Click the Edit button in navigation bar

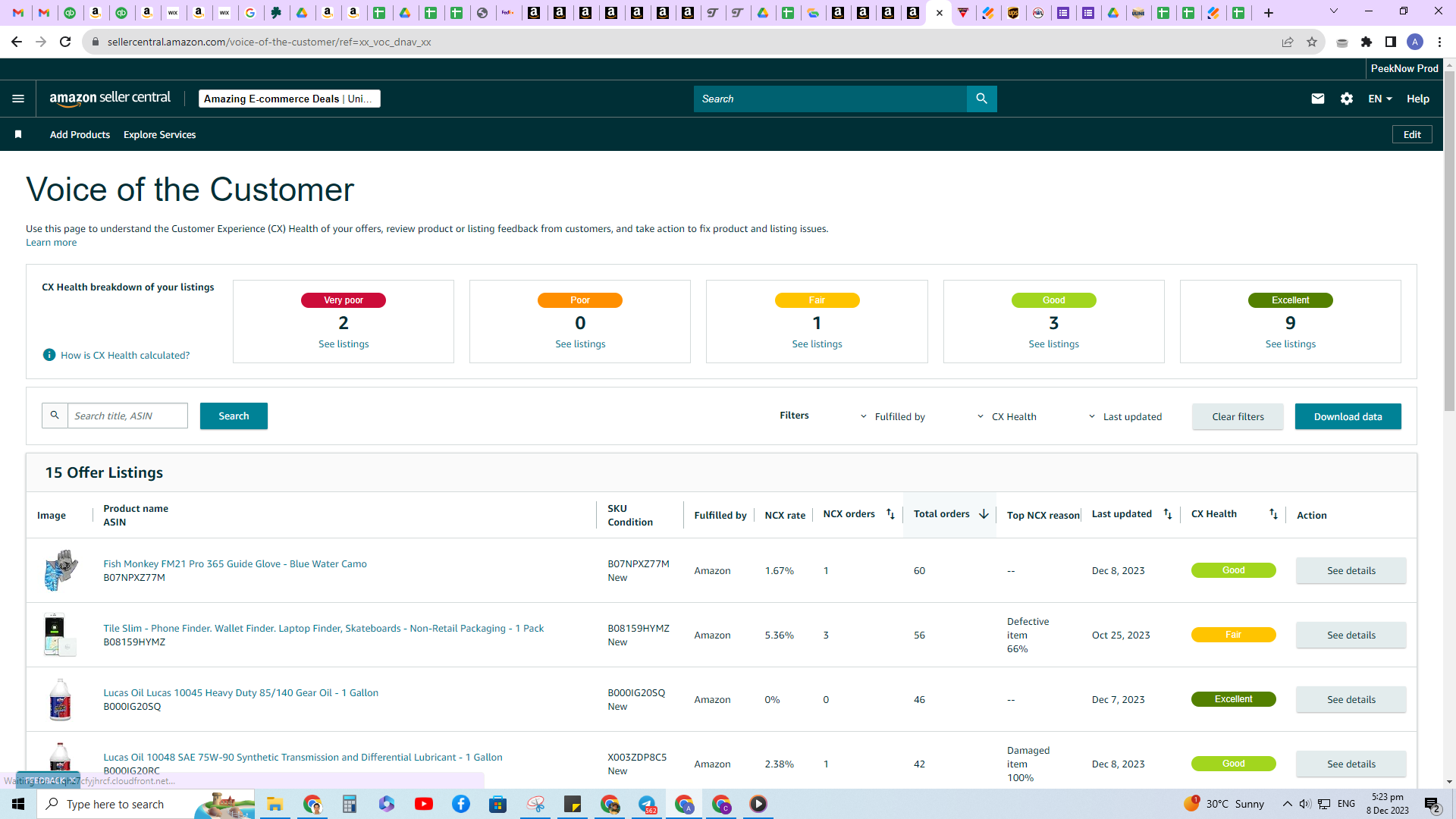[1412, 134]
